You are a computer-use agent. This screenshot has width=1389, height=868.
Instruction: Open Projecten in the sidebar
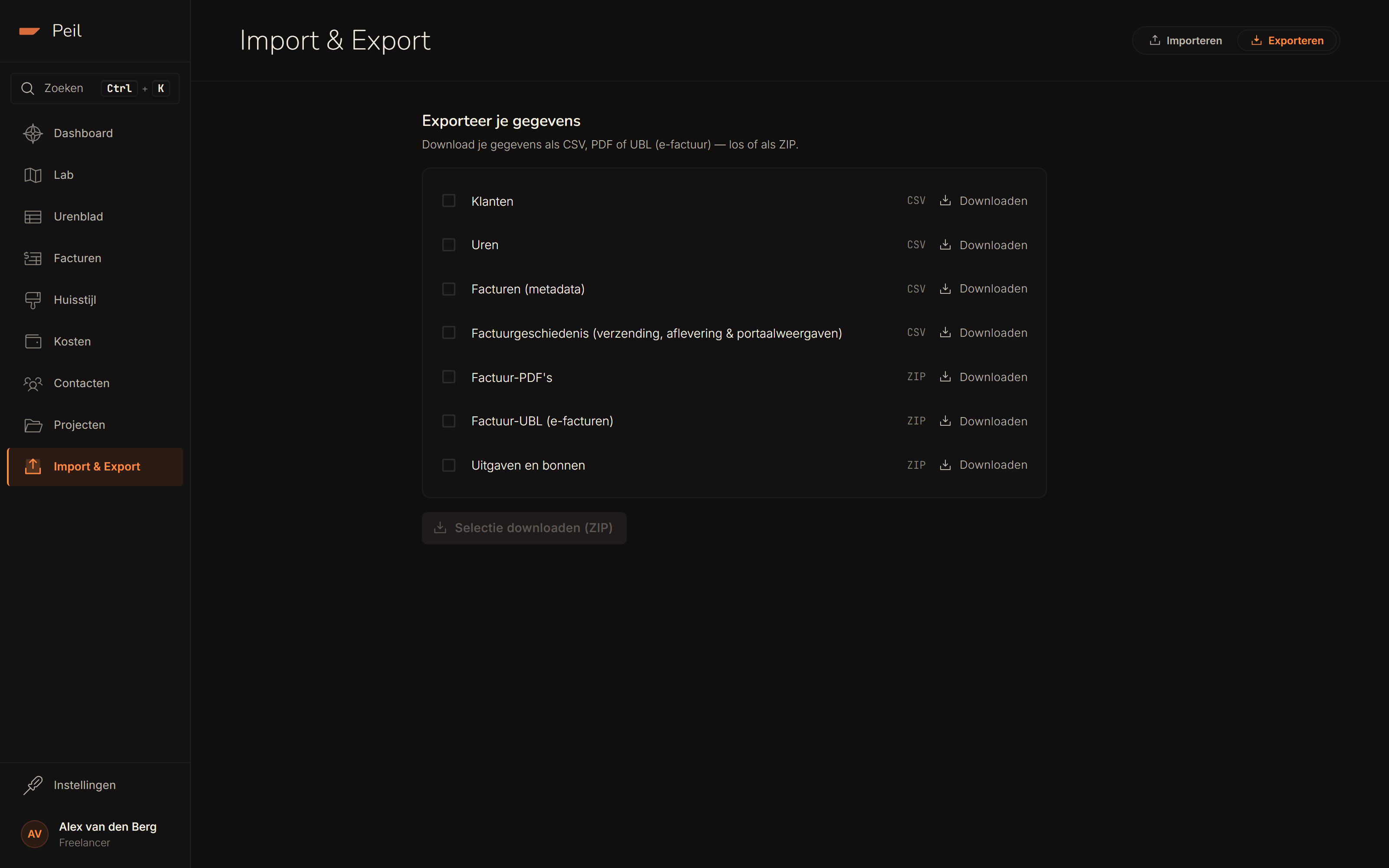[95, 425]
